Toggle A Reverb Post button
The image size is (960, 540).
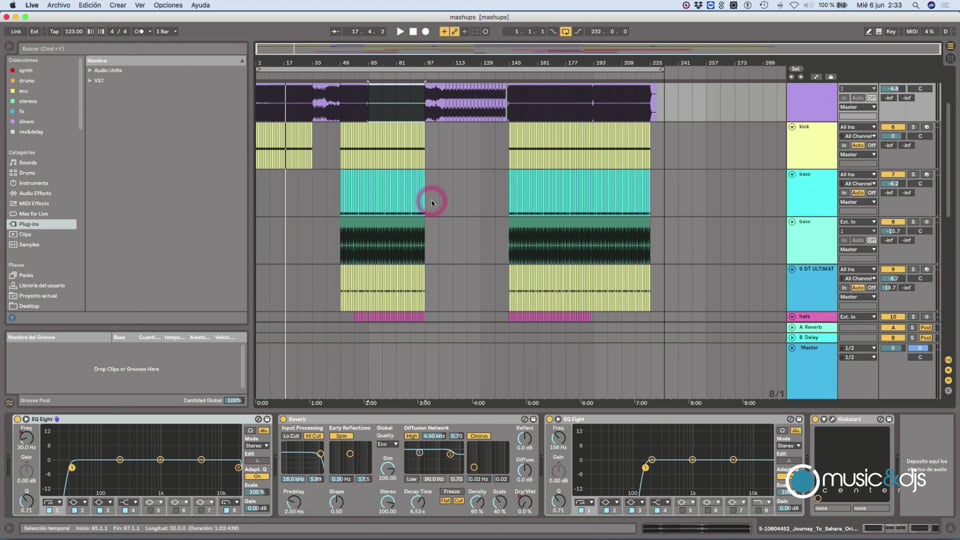point(926,328)
